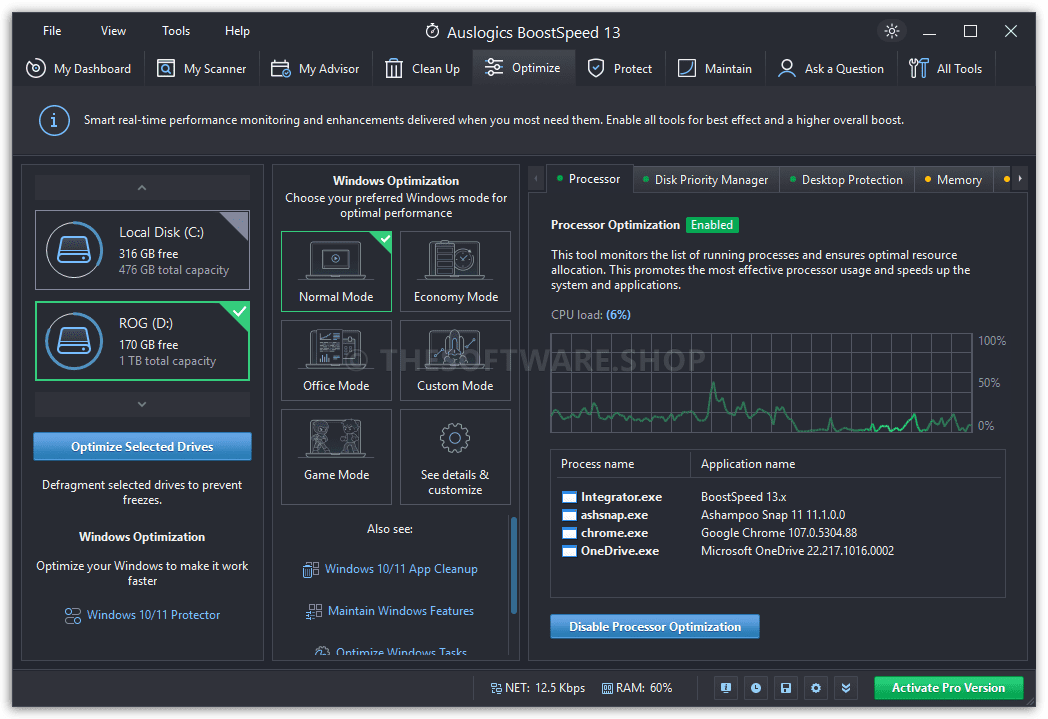This screenshot has width=1048, height=719.
Task: Select the Local Disk (C:) drive
Action: 142,250
